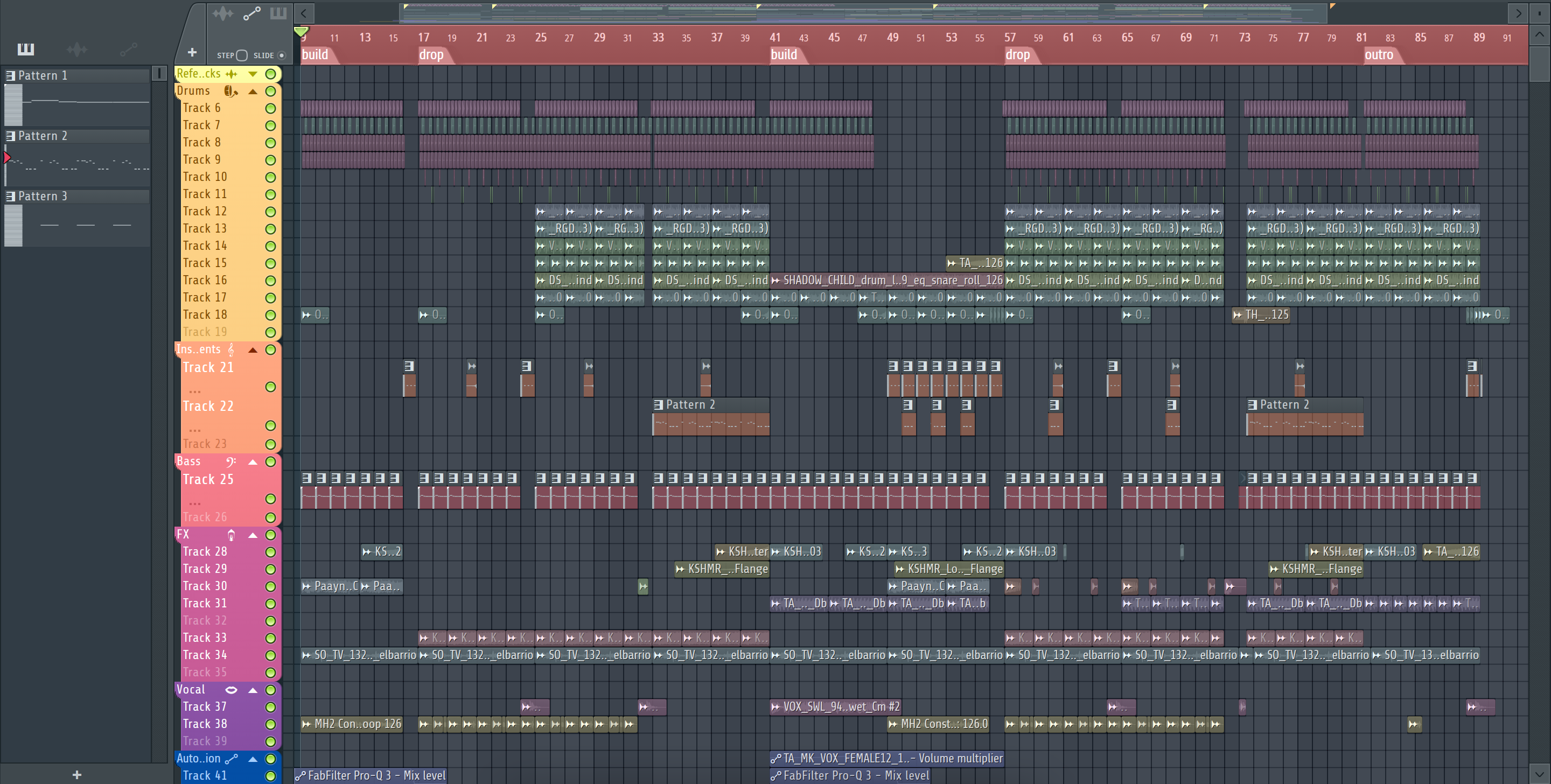The height and width of the screenshot is (784, 1551).
Task: Select the VOX_SWL_94..wet_Cm #2 clip
Action: [837, 706]
